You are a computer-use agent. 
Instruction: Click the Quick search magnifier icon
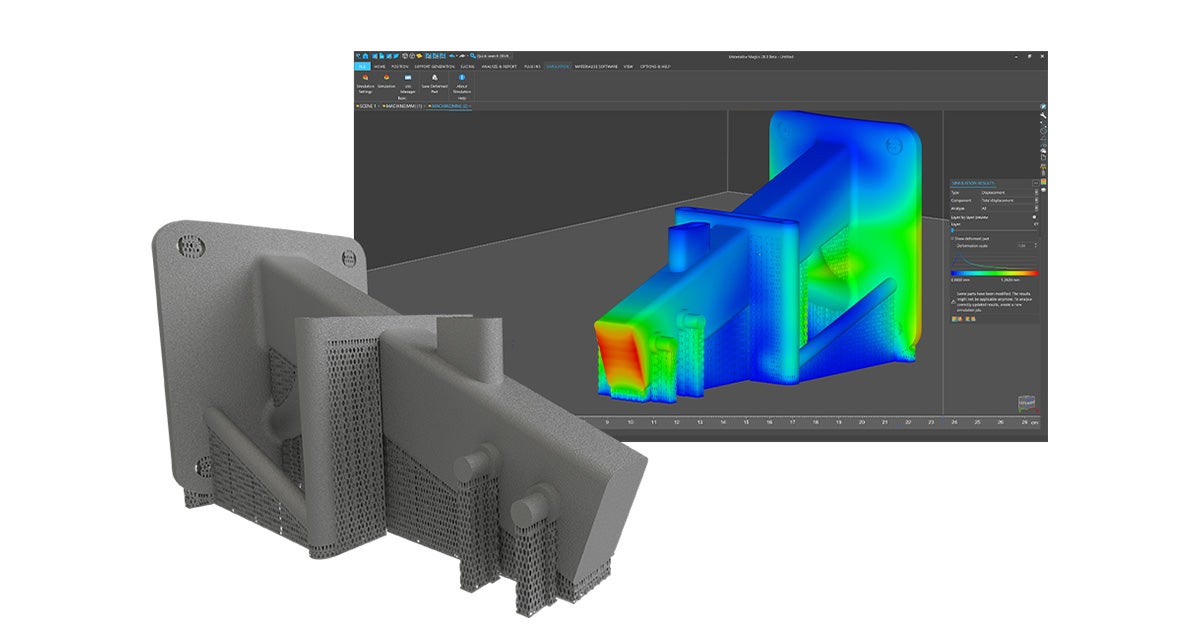pyautogui.click(x=472, y=53)
